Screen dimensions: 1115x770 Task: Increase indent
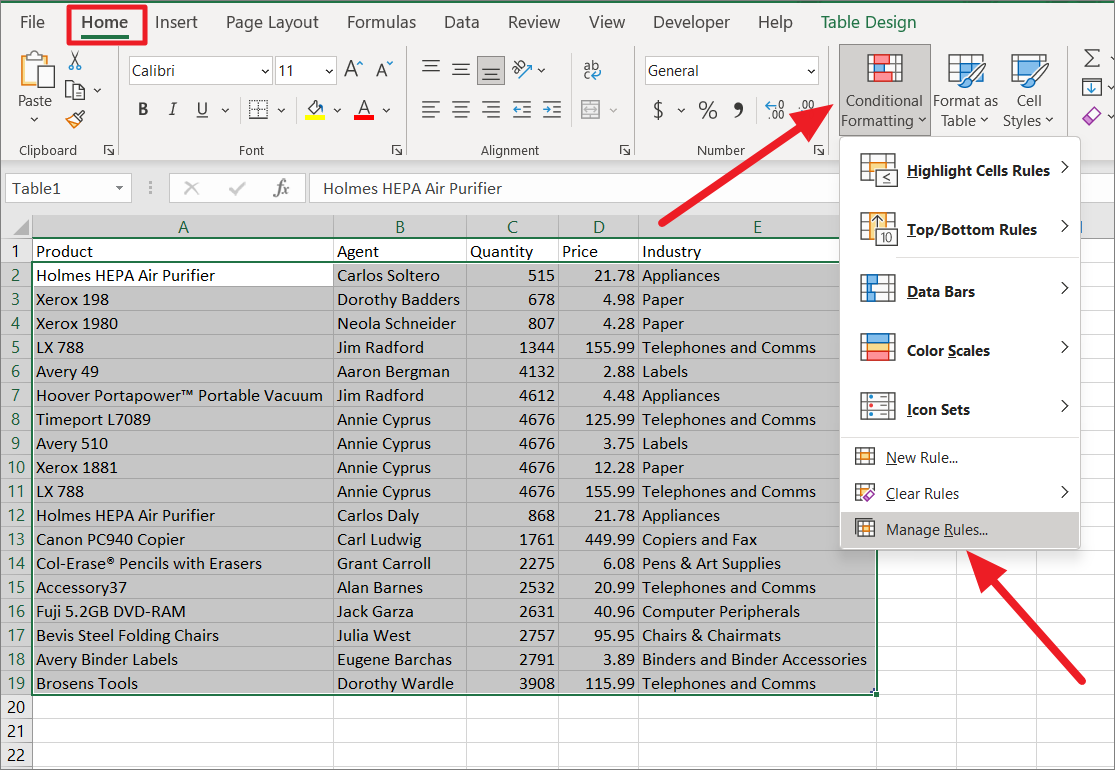[x=552, y=109]
